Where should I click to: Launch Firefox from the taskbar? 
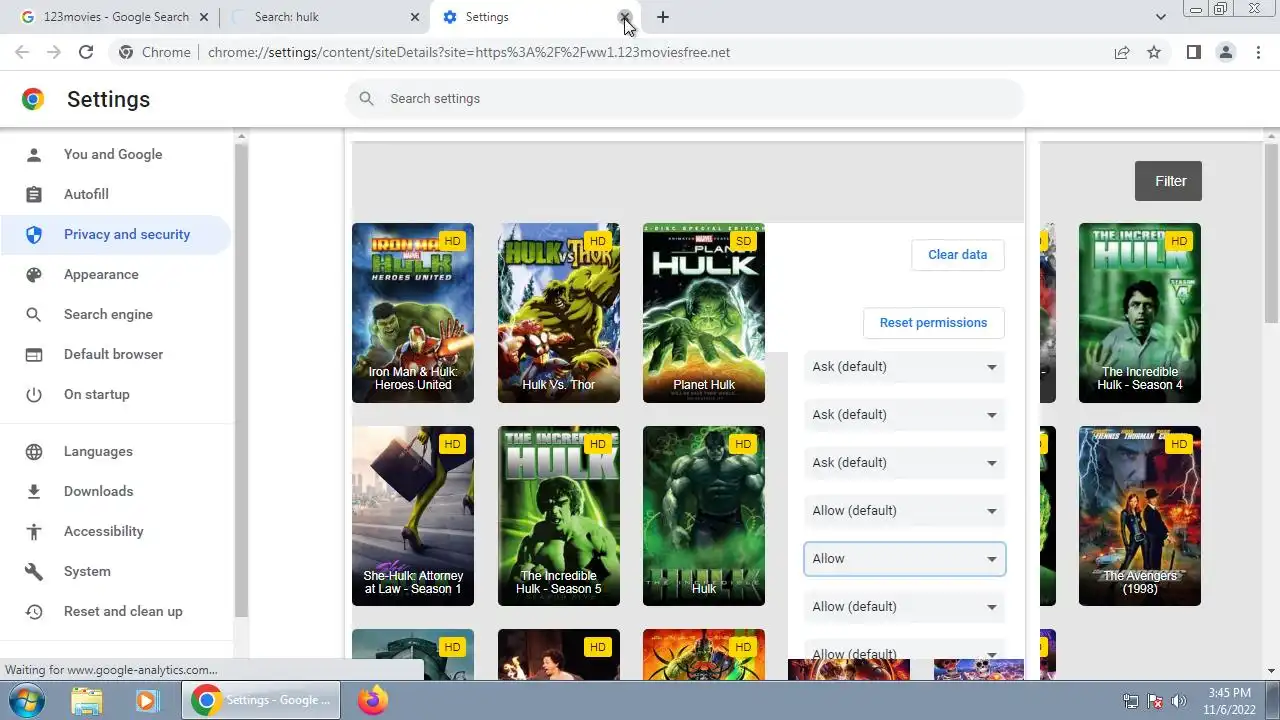372,700
